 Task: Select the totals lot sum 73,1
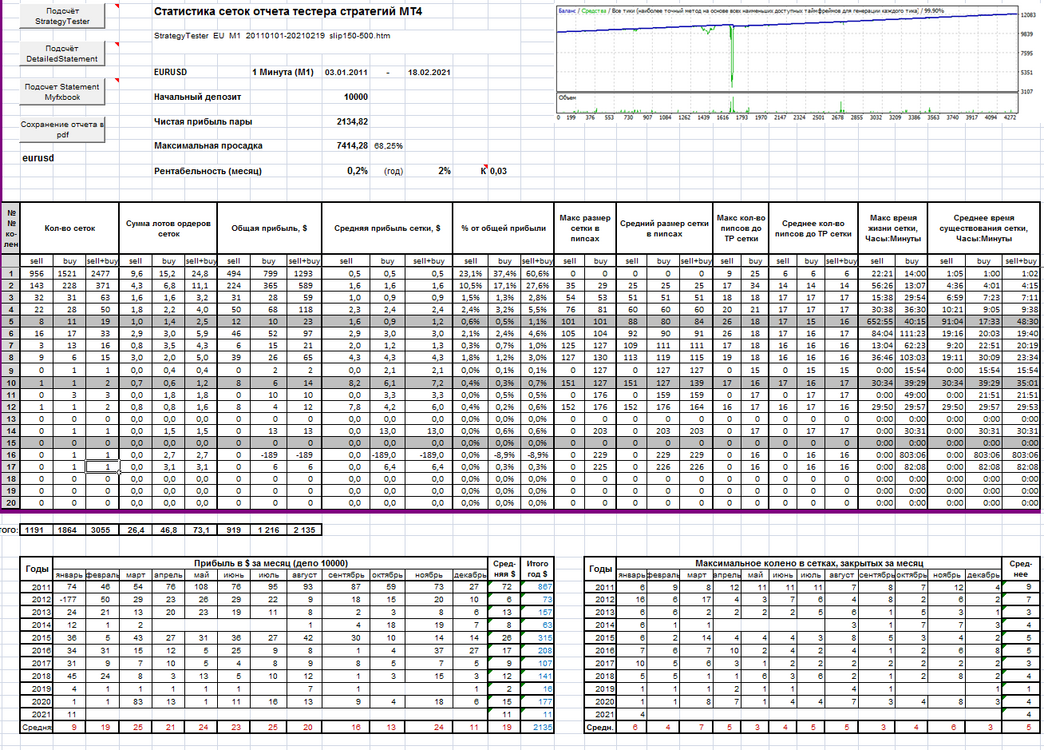pyautogui.click(x=200, y=530)
